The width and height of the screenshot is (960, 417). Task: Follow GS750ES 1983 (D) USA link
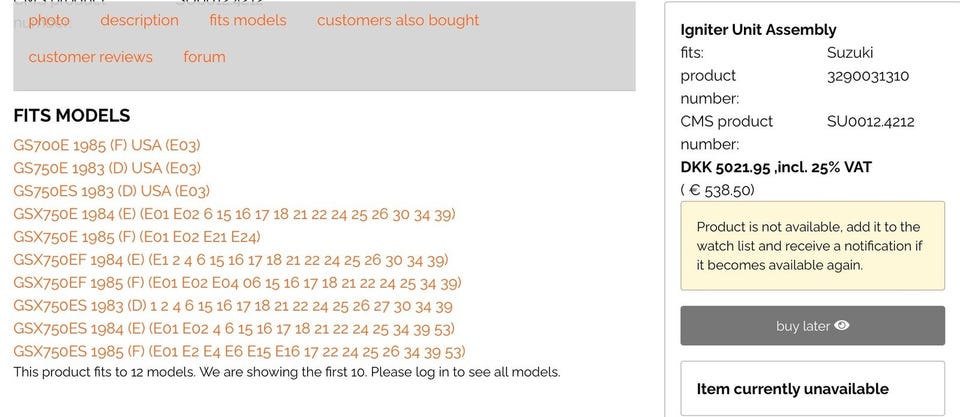tap(111, 191)
